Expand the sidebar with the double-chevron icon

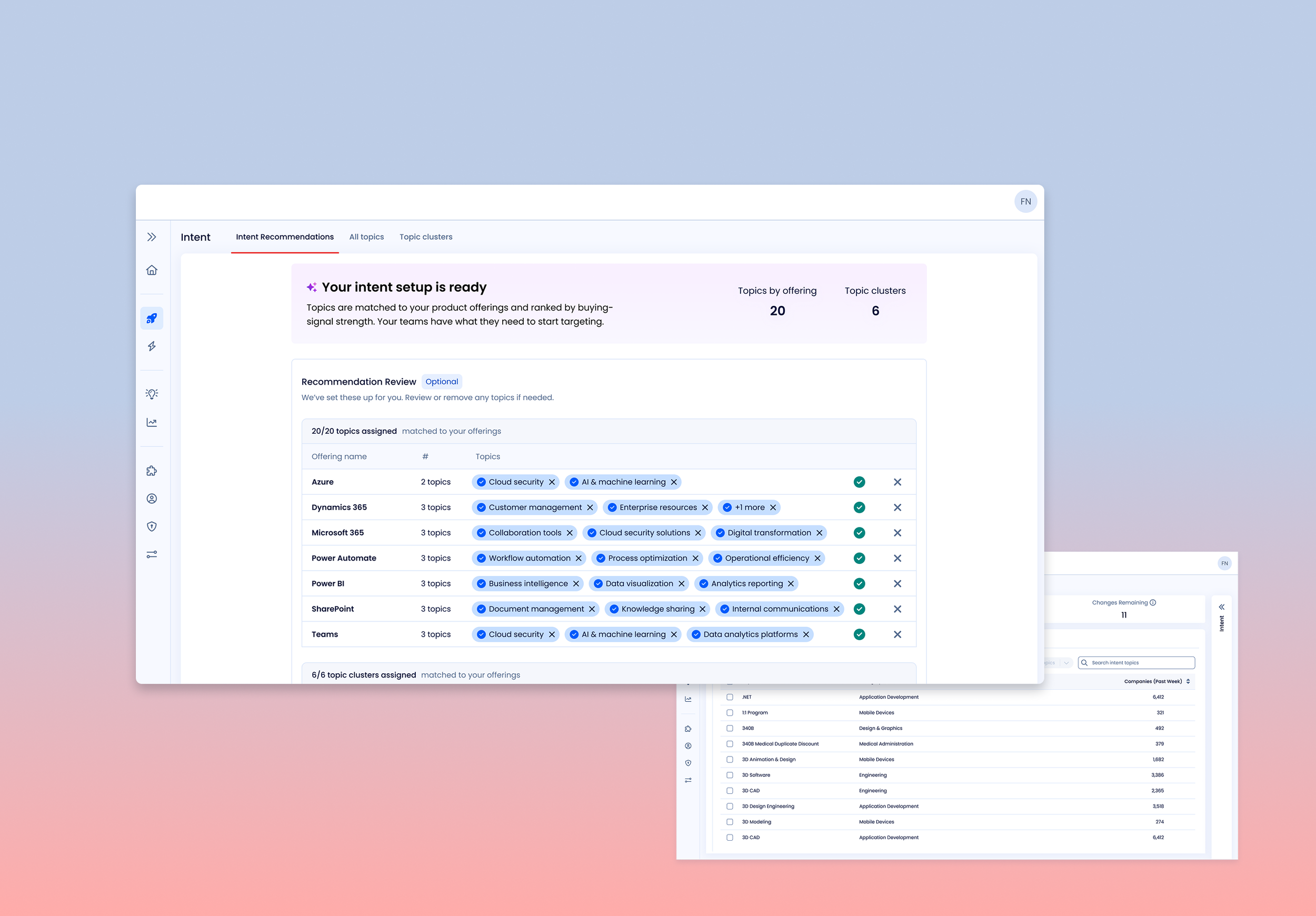click(151, 237)
